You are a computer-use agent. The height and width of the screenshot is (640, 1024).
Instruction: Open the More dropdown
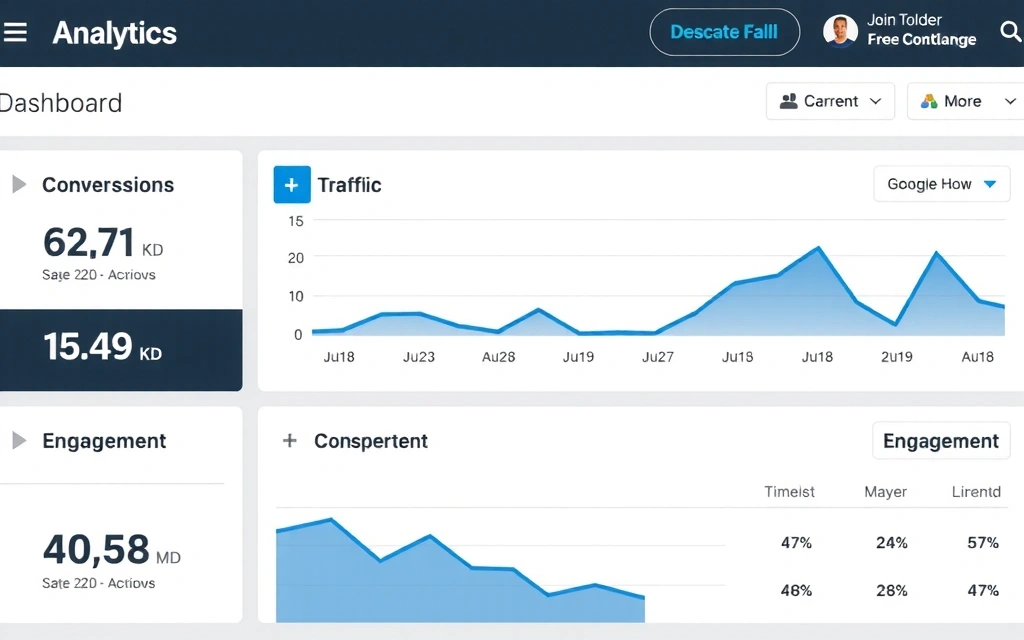[x=964, y=101]
